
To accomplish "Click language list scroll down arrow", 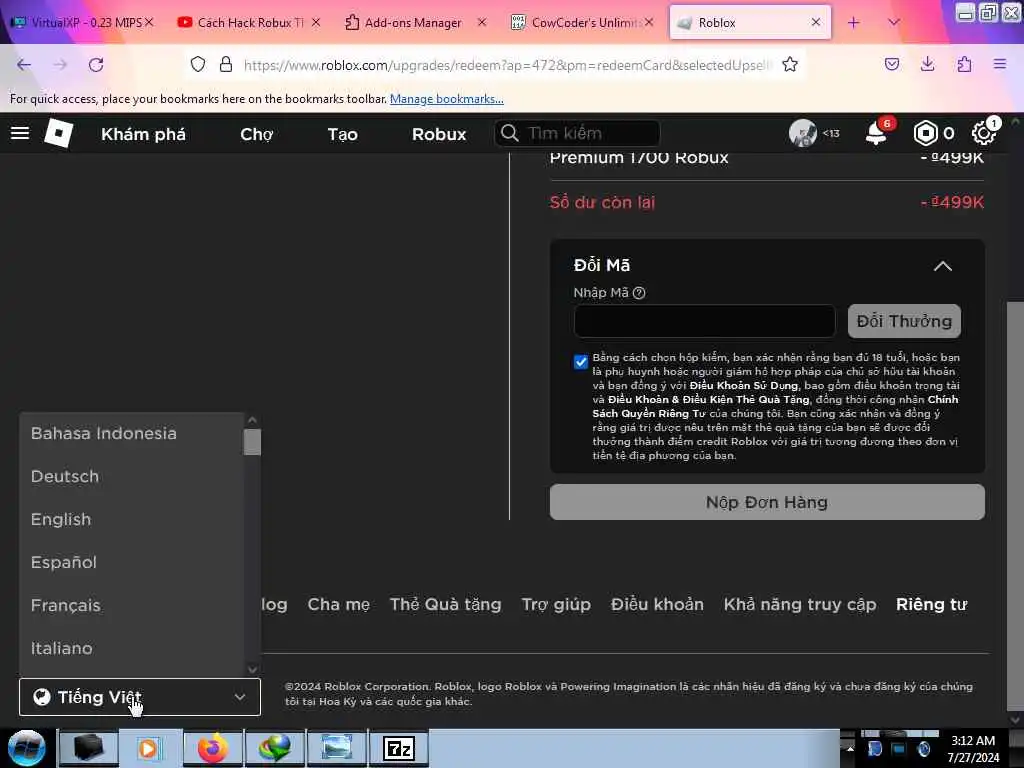I will click(252, 669).
